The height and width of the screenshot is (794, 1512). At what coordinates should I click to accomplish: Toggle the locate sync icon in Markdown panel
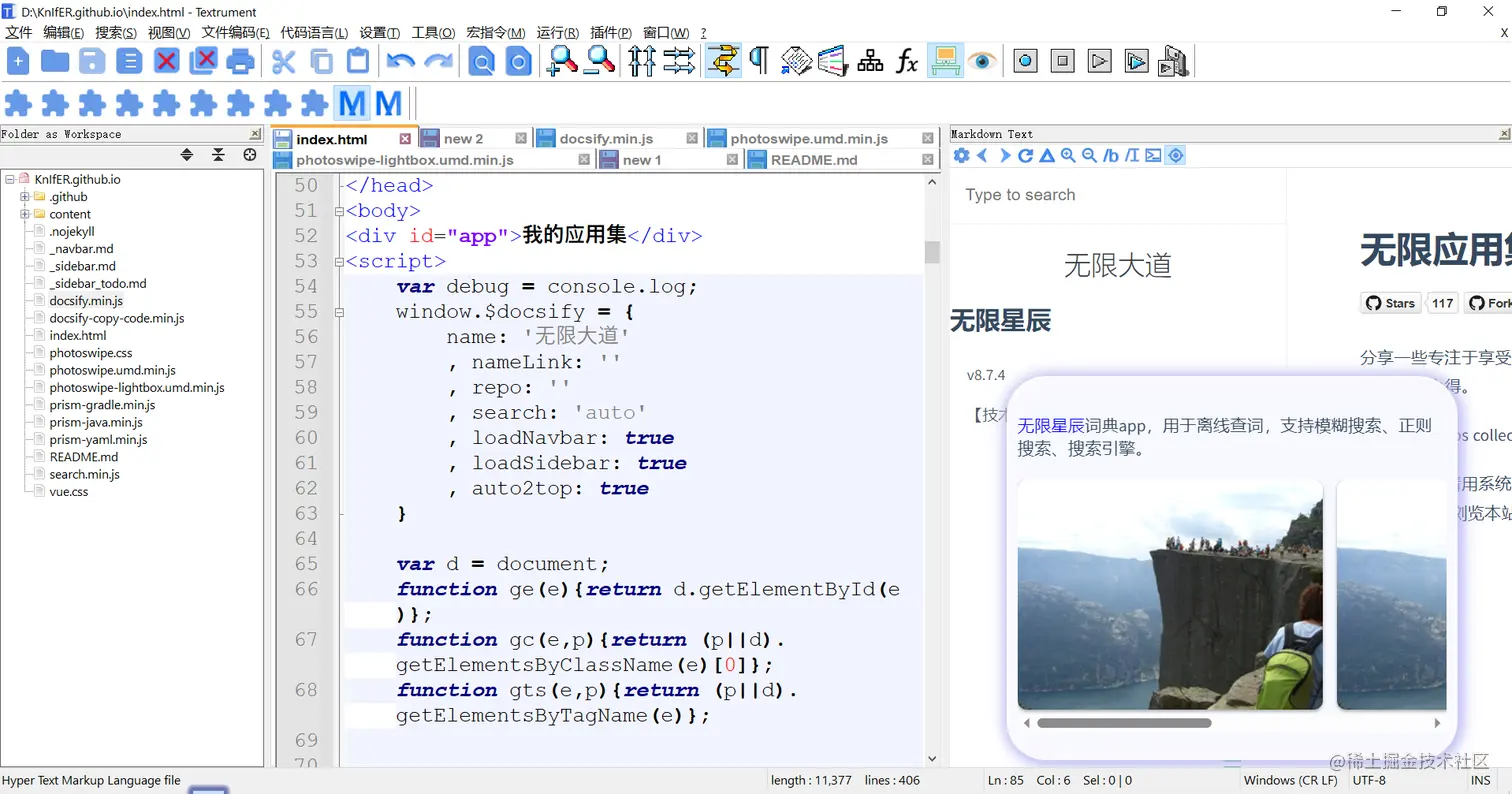(1175, 155)
